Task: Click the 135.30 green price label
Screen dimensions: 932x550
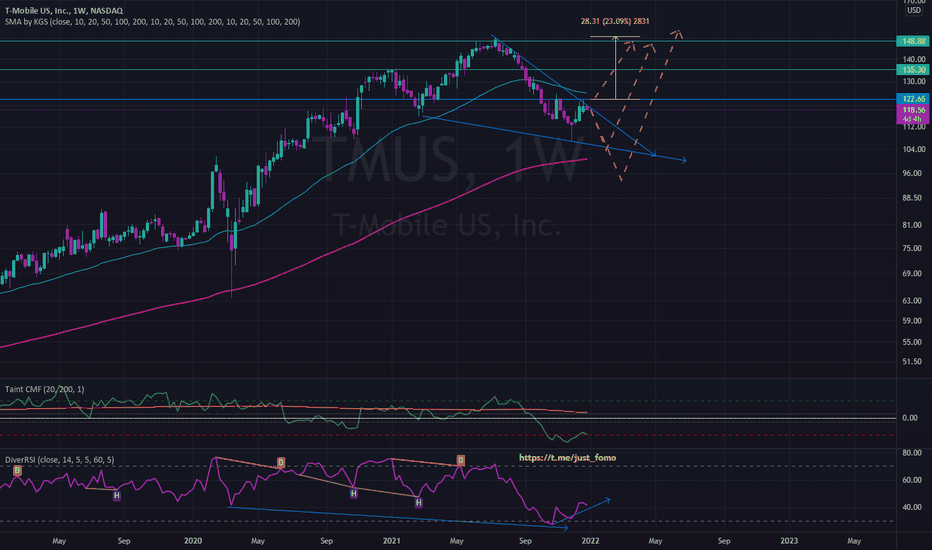Action: click(913, 70)
